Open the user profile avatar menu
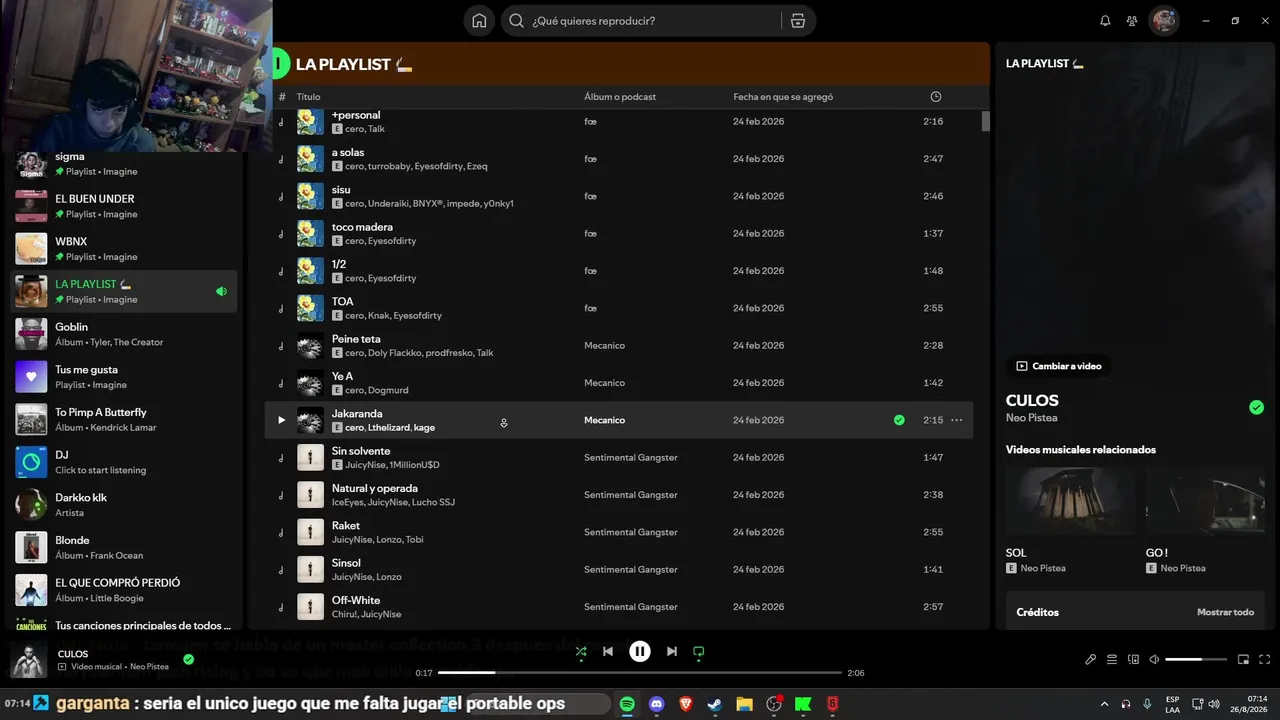This screenshot has width=1280, height=720. pos(1164,21)
